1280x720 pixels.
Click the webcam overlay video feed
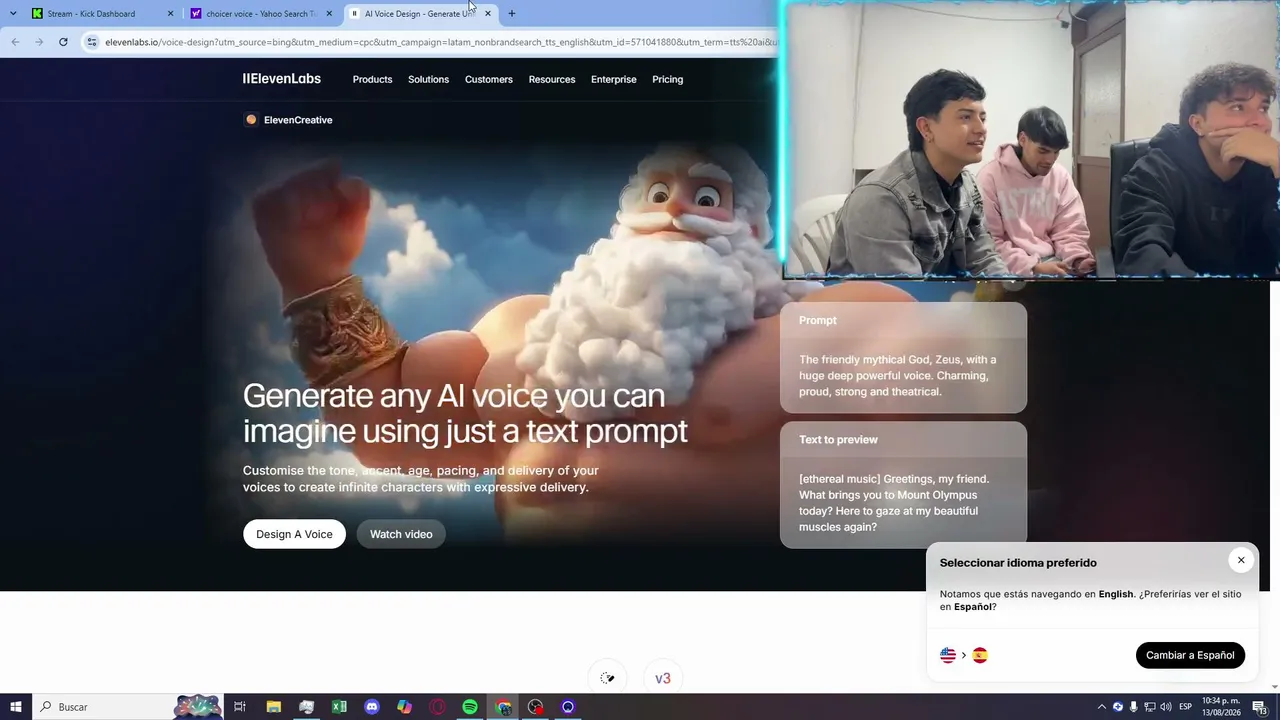(1031, 139)
